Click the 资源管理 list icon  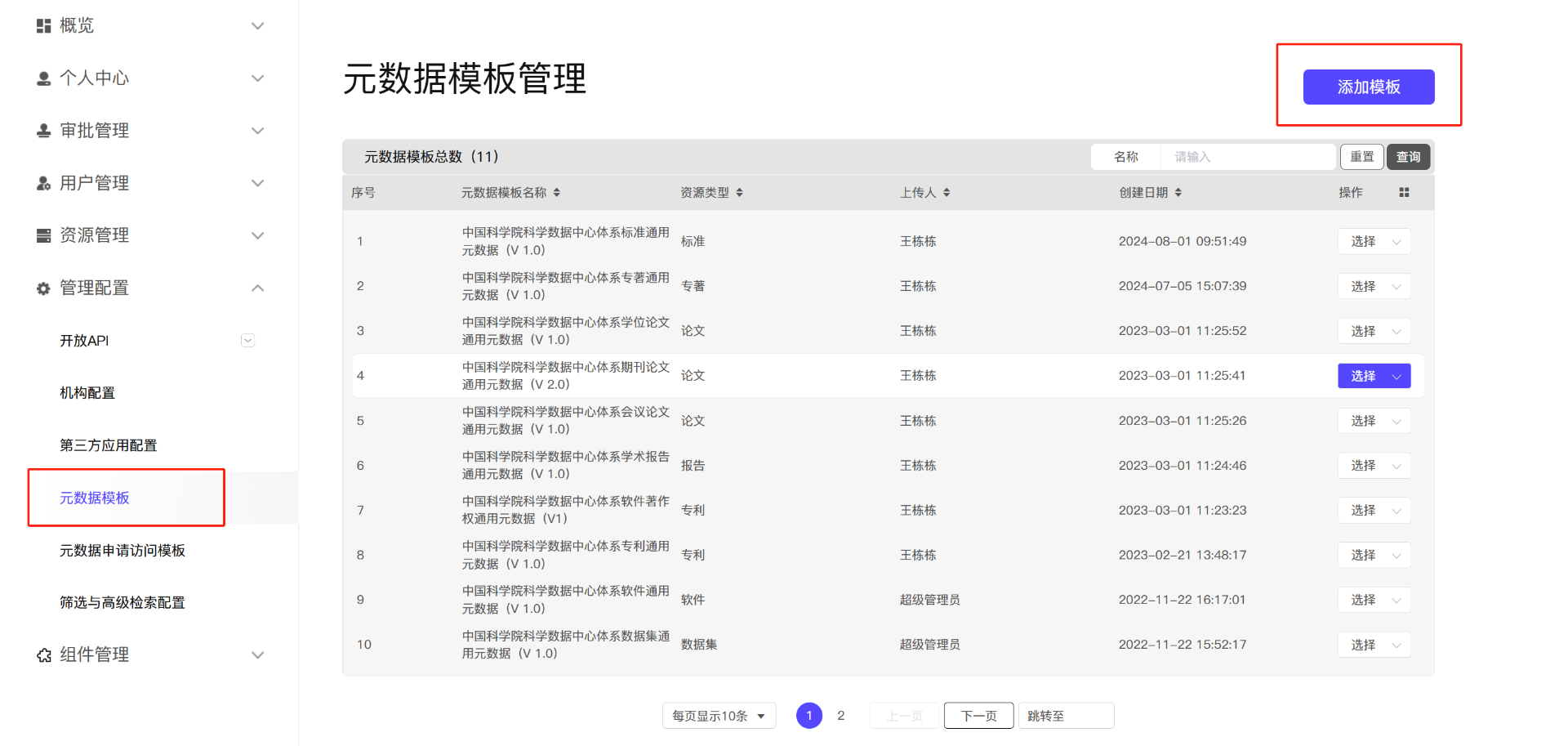pyautogui.click(x=44, y=235)
